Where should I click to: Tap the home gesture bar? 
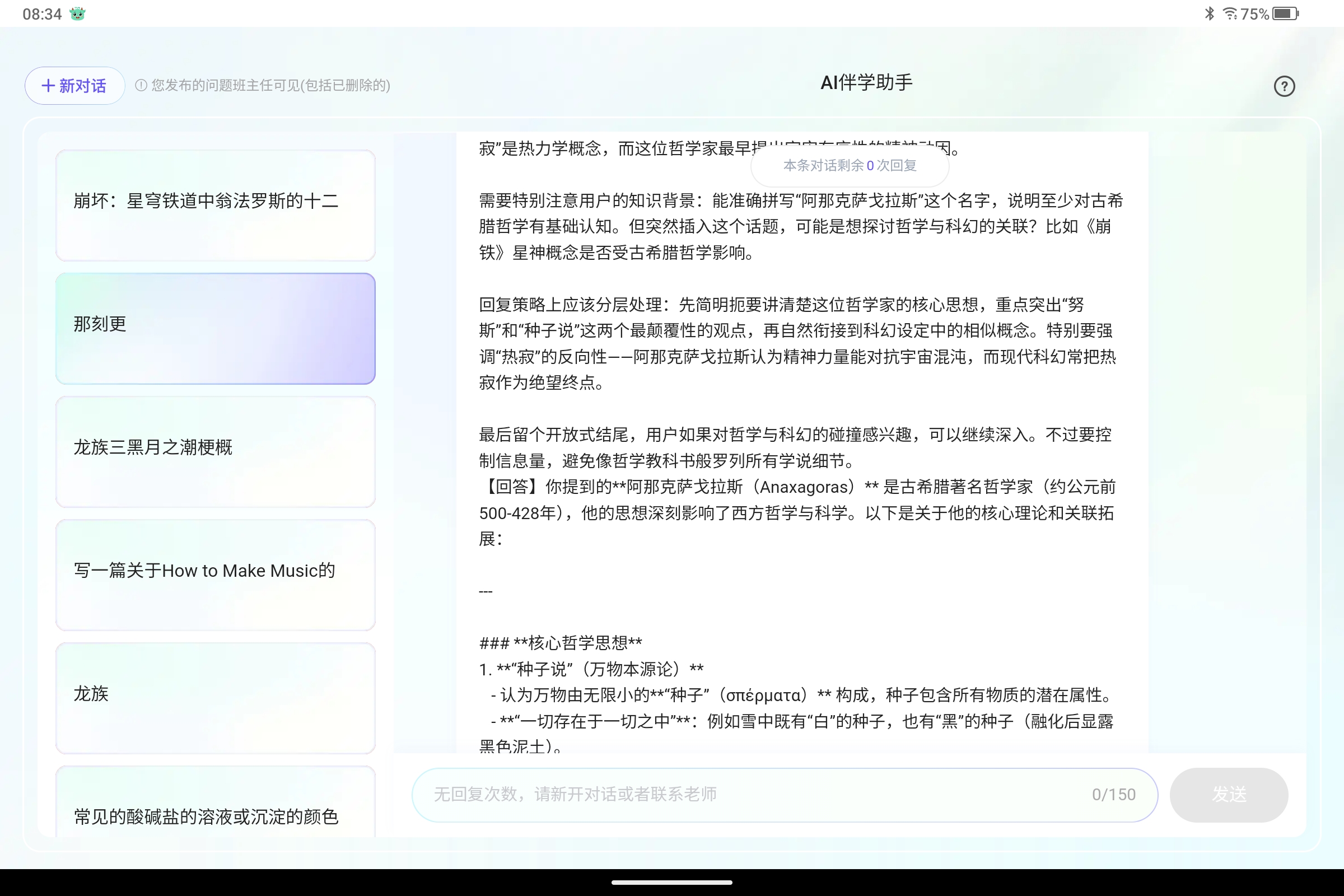pos(672,883)
